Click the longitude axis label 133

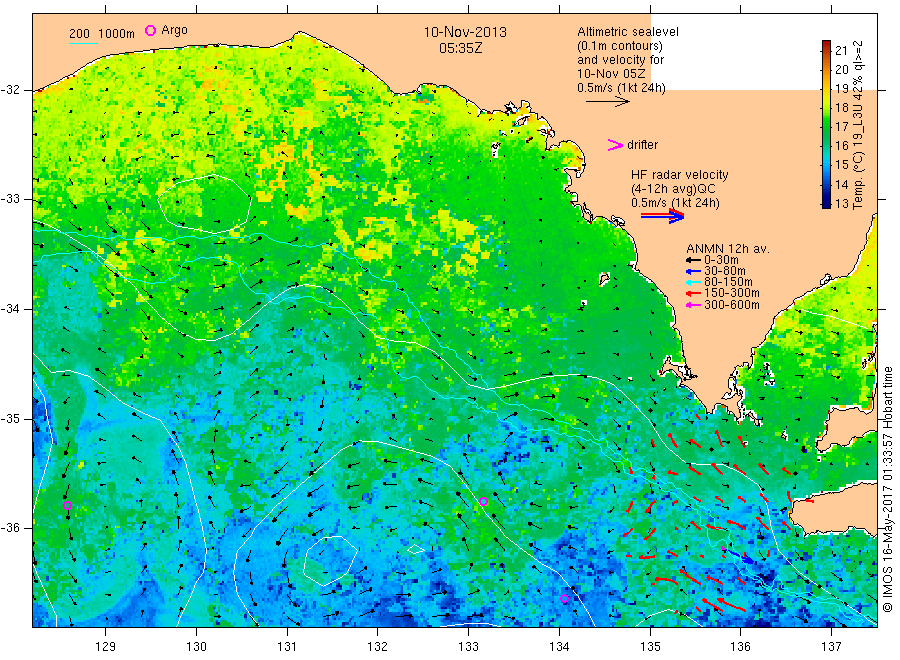[468, 646]
